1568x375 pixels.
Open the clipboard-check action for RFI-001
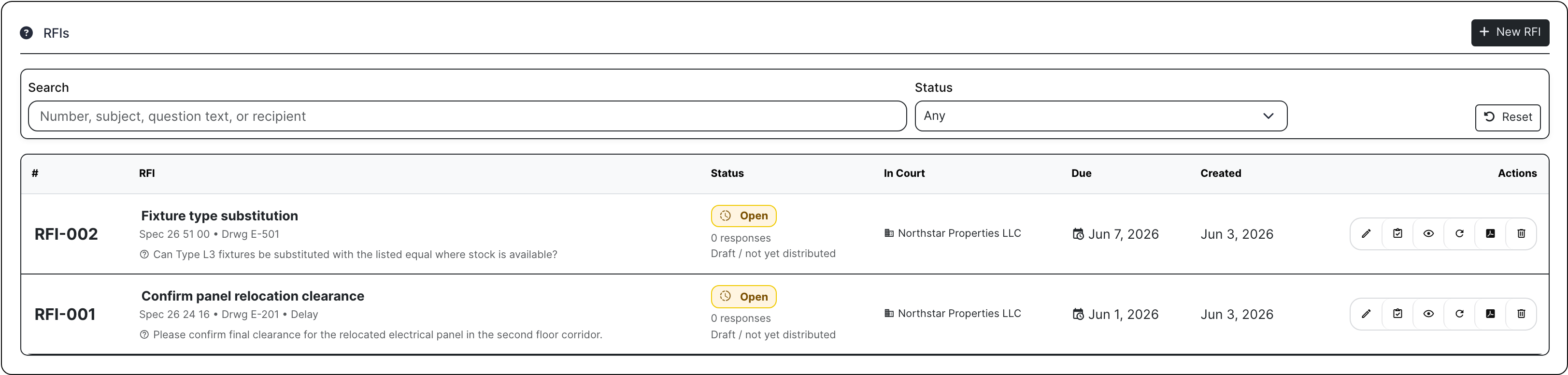point(1397,314)
